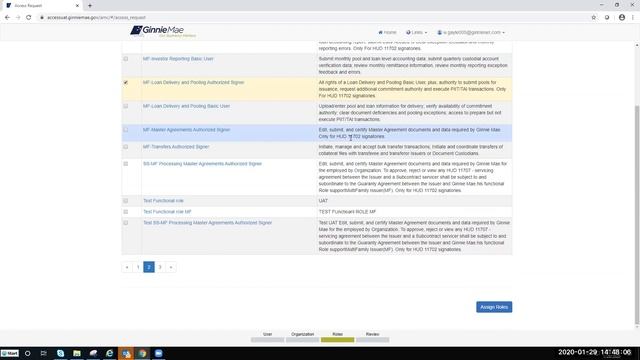Viewport: 640px width, 360px height.
Task: Check MF-Investor Reporting Basic User checkbox
Action: (126, 59)
